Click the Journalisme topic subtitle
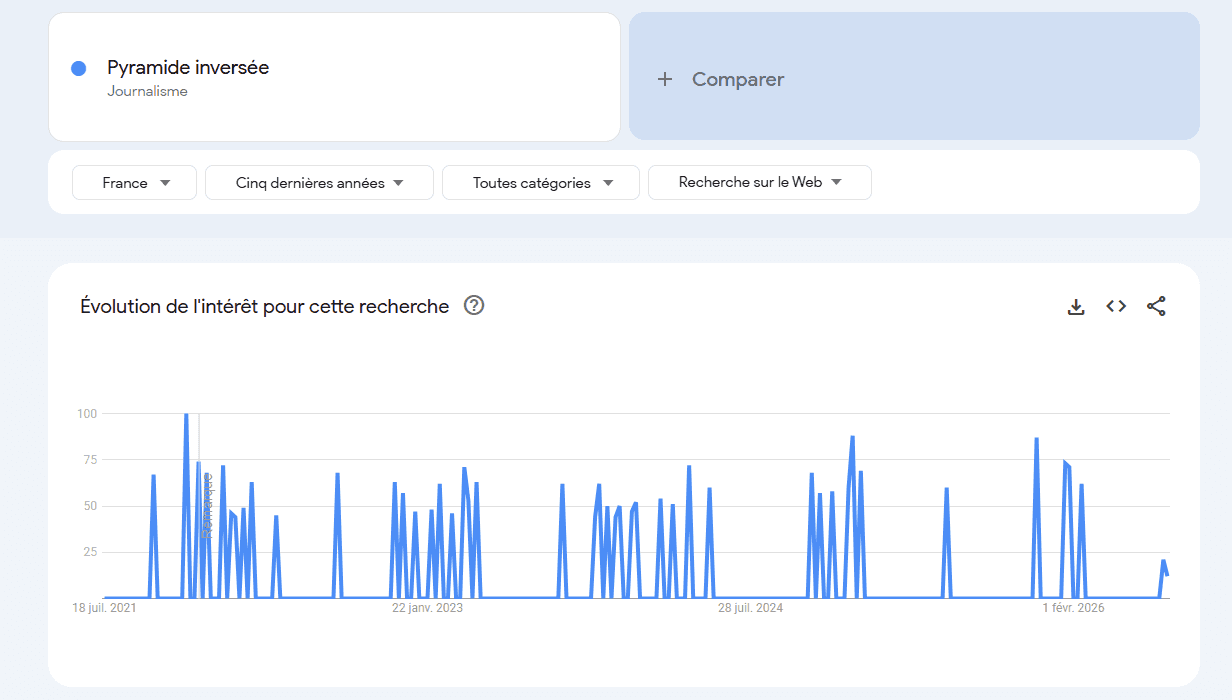 pyautogui.click(x=147, y=92)
